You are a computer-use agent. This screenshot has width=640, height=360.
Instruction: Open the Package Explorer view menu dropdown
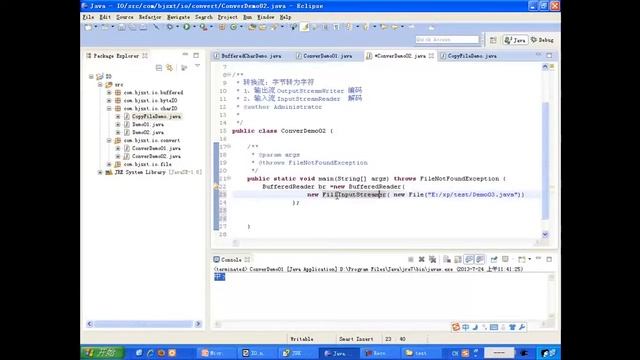click(x=198, y=67)
